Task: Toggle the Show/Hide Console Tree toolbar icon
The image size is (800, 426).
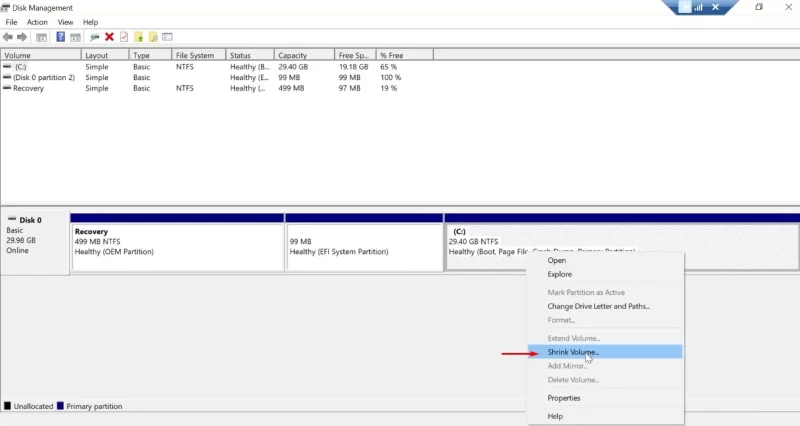Action: tap(41, 37)
